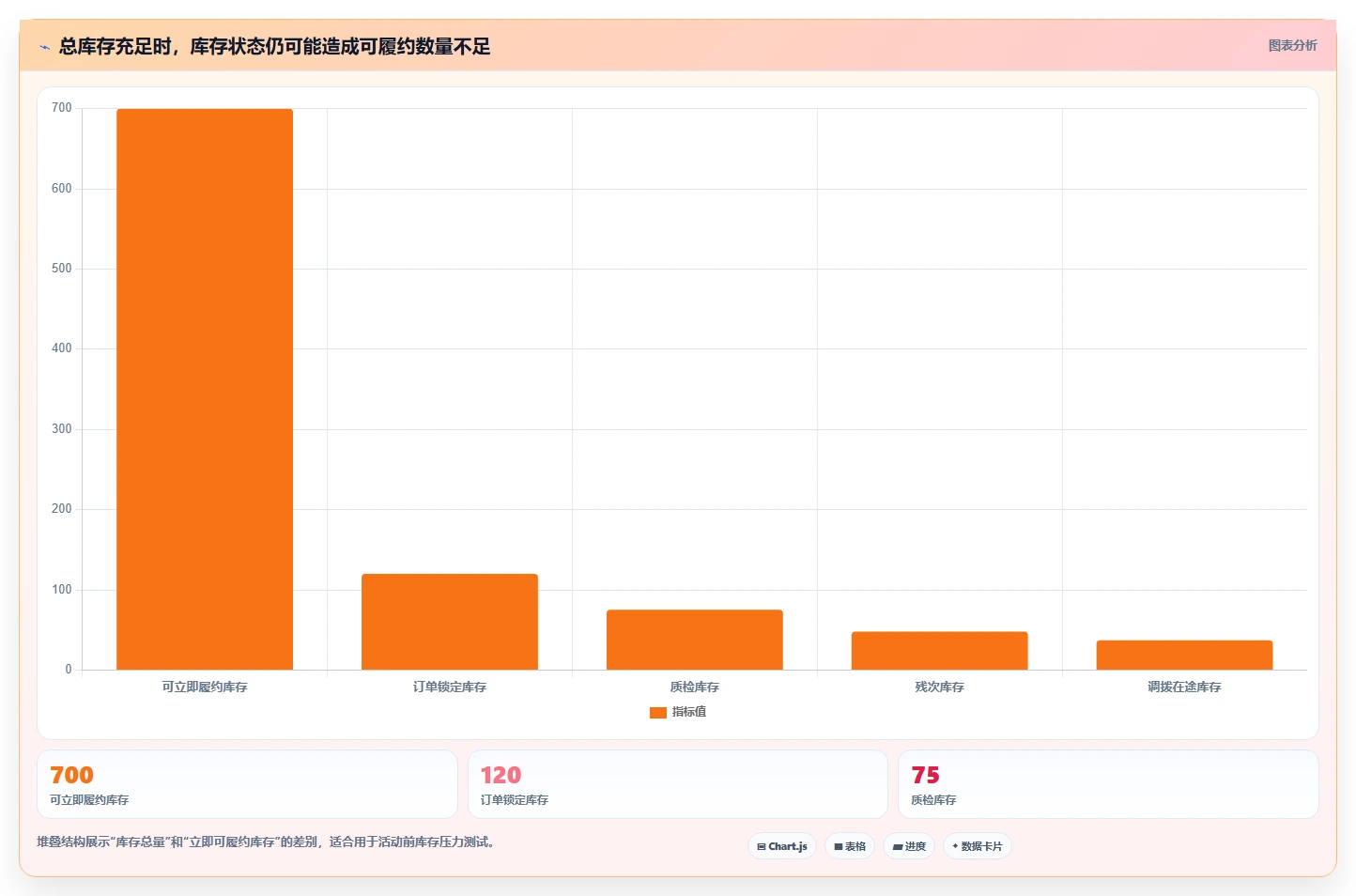
Task: Toggle the 指标值 legend entry
Action: pos(678,712)
